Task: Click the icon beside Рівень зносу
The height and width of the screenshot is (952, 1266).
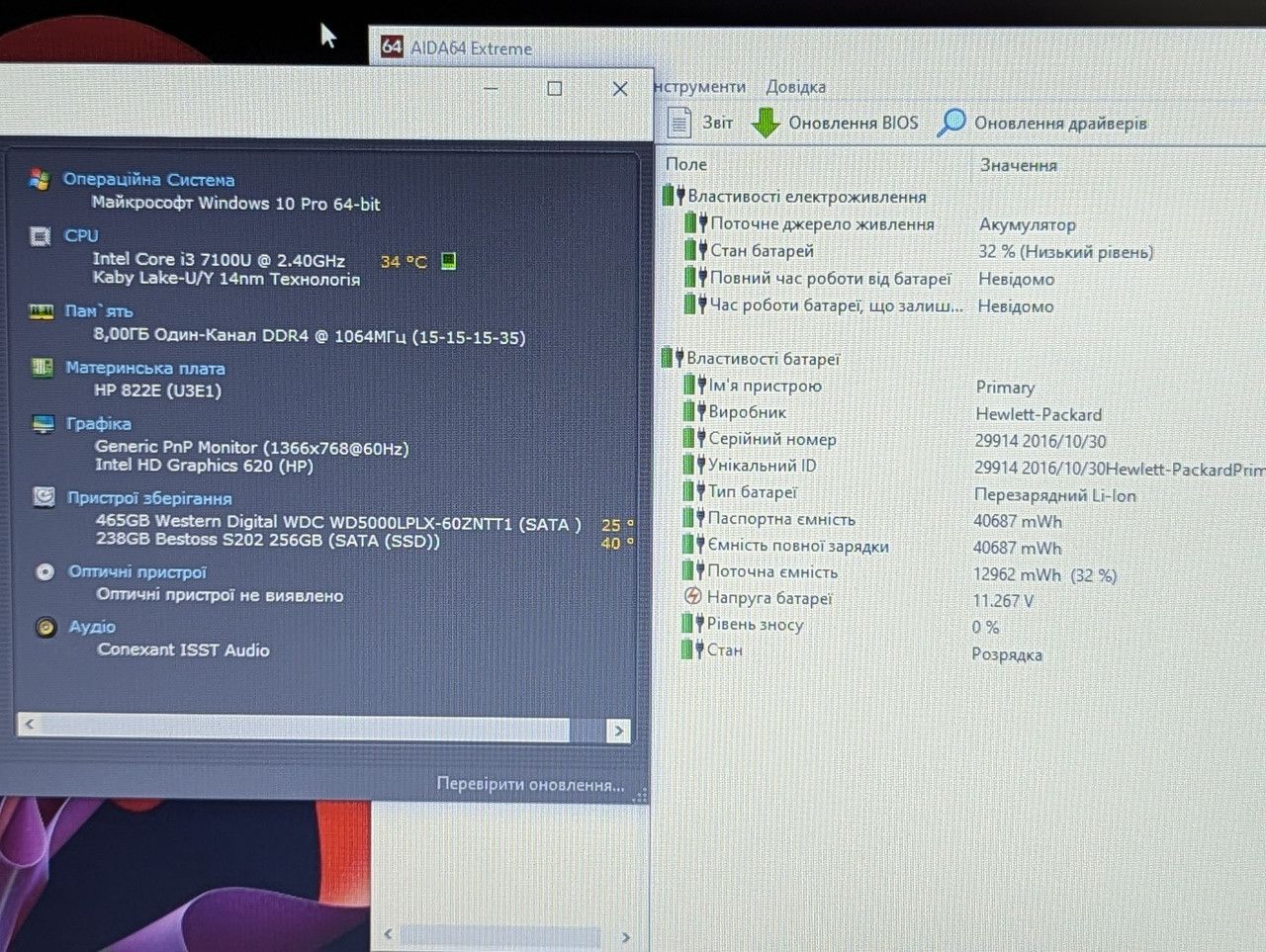Action: click(x=692, y=624)
